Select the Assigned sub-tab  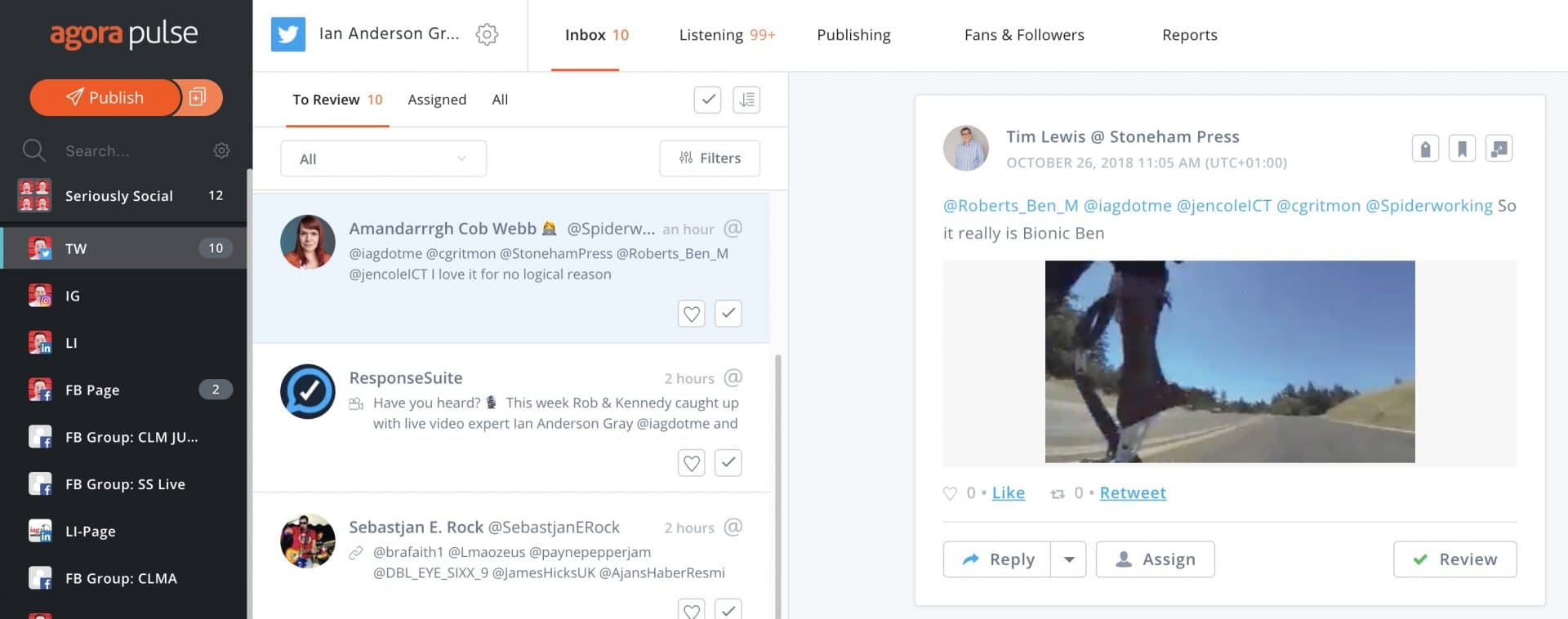click(x=437, y=100)
